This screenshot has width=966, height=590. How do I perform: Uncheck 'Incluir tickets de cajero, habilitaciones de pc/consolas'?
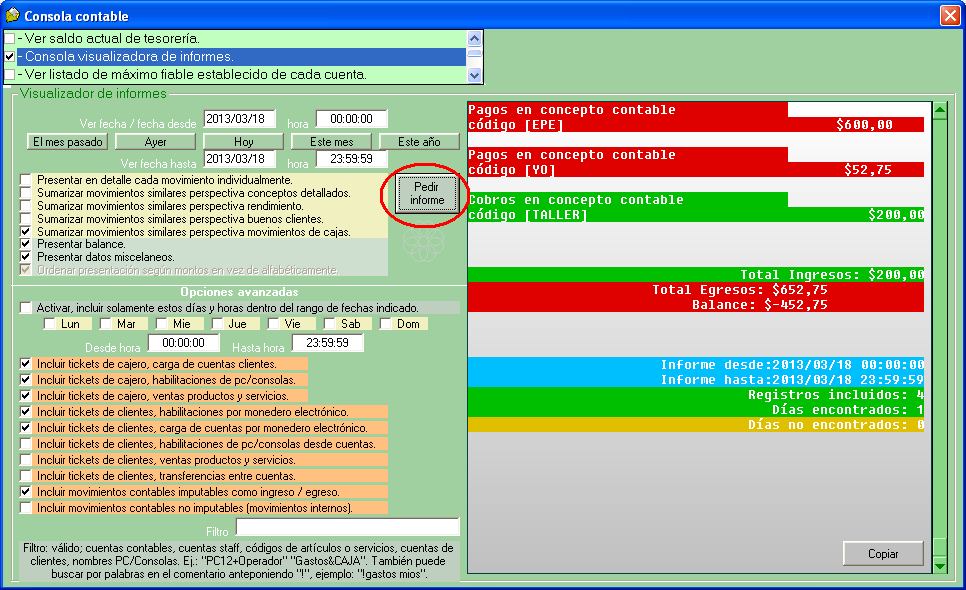[25, 380]
